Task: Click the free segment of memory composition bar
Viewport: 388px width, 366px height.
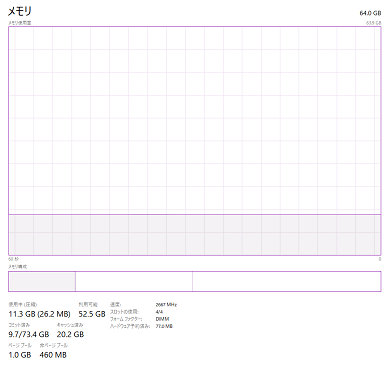Action: point(287,281)
